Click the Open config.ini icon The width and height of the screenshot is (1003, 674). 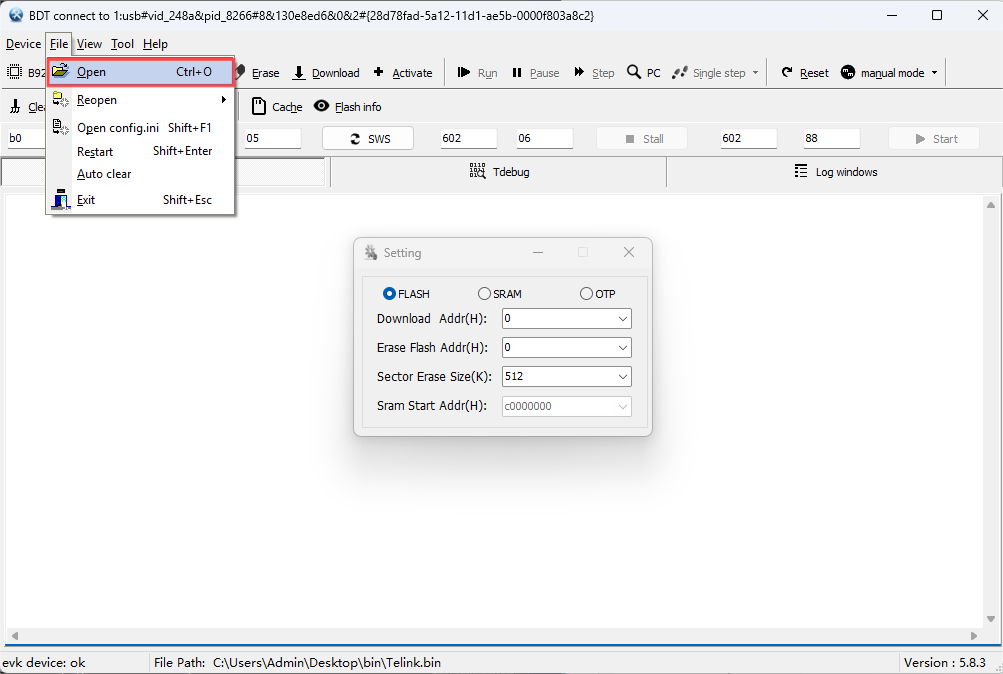tap(60, 127)
